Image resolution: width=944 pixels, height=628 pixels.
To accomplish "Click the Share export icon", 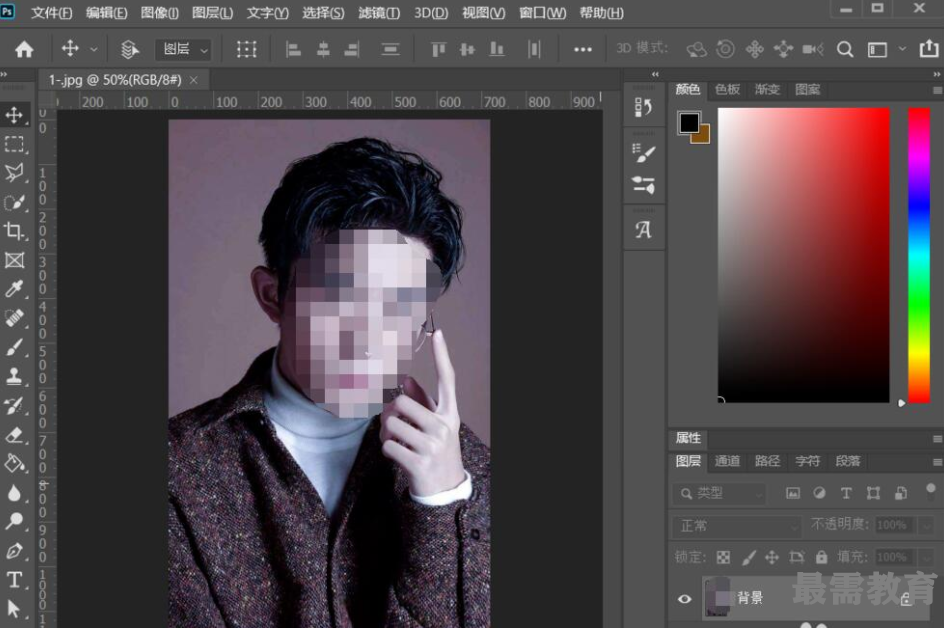I will (x=929, y=48).
